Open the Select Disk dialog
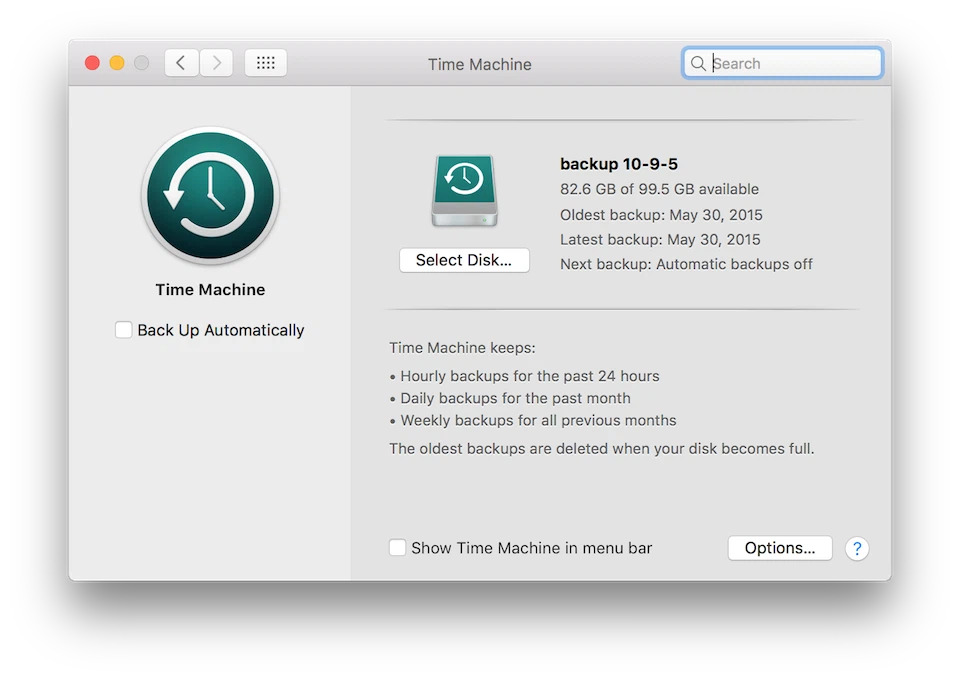Viewport: 960px width, 679px height. pos(464,260)
